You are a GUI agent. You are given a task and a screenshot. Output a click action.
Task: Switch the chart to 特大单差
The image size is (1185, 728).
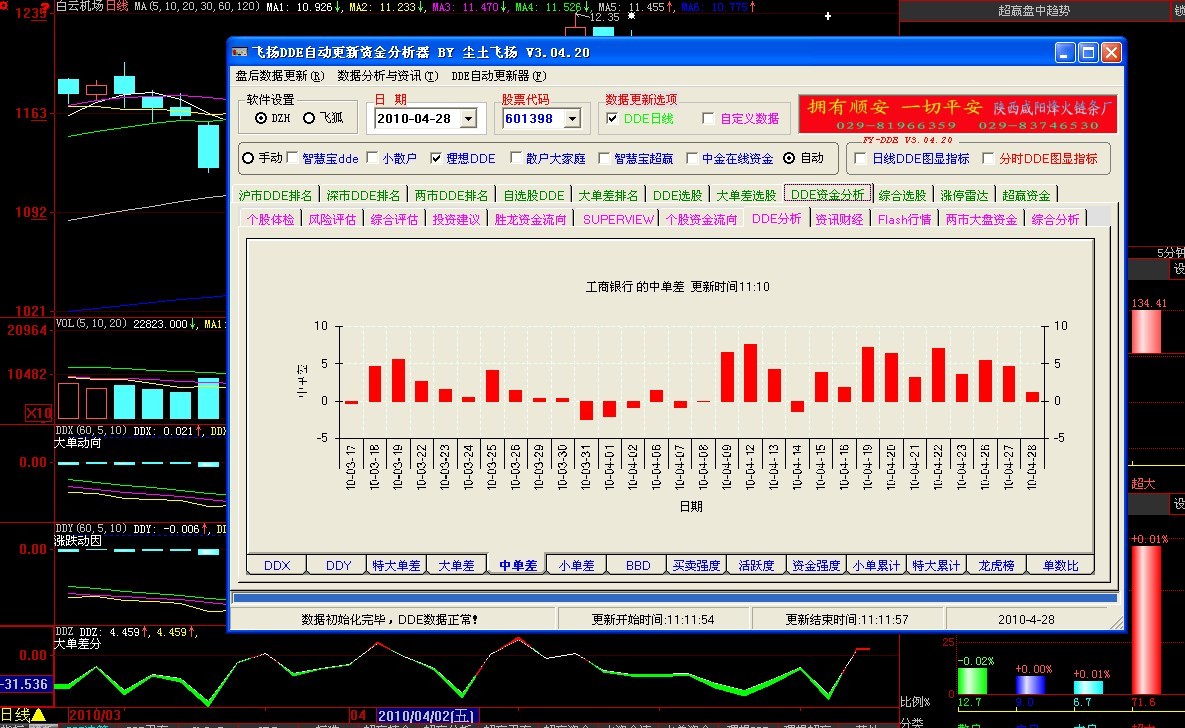coord(397,565)
